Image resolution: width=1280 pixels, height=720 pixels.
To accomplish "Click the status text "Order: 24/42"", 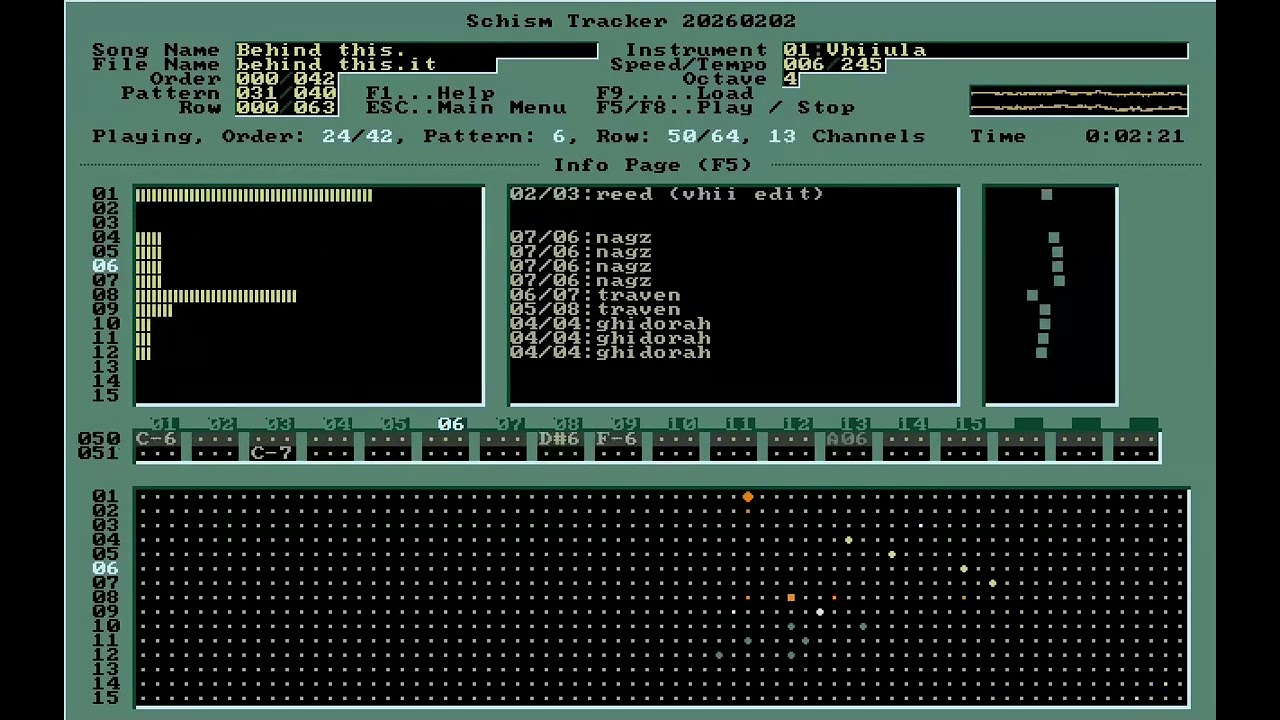I will pos(307,136).
